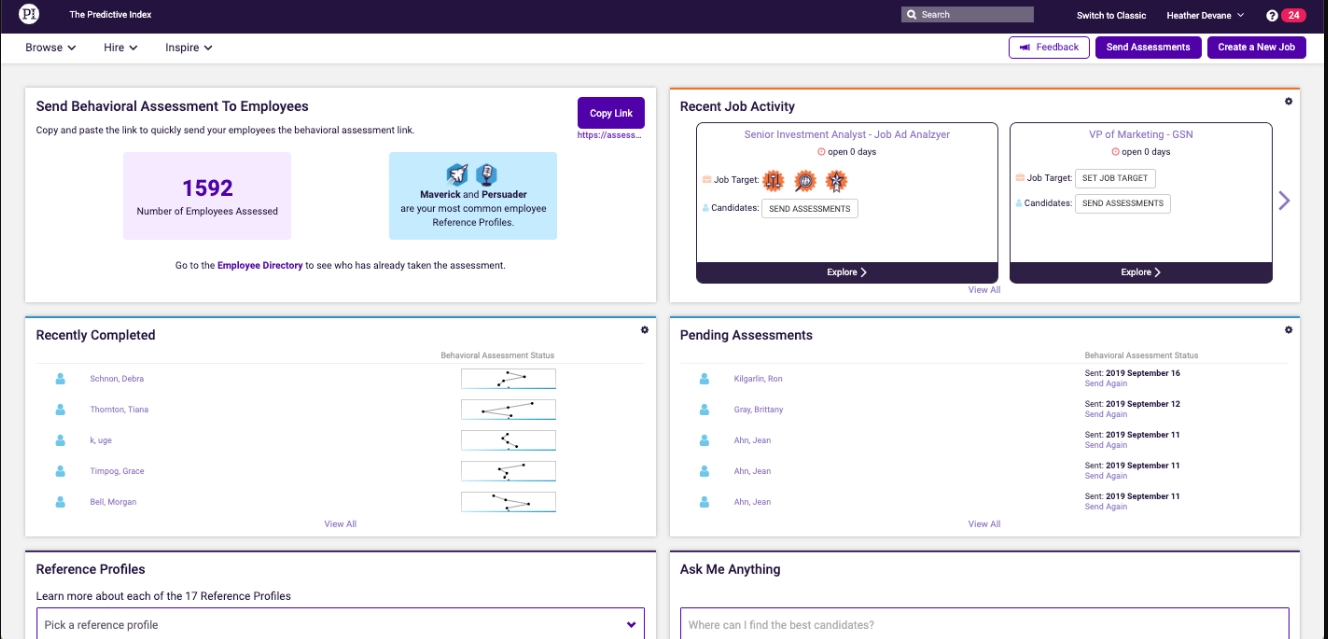Click View All under Recently Completed
The height and width of the screenshot is (639, 1328).
point(340,524)
